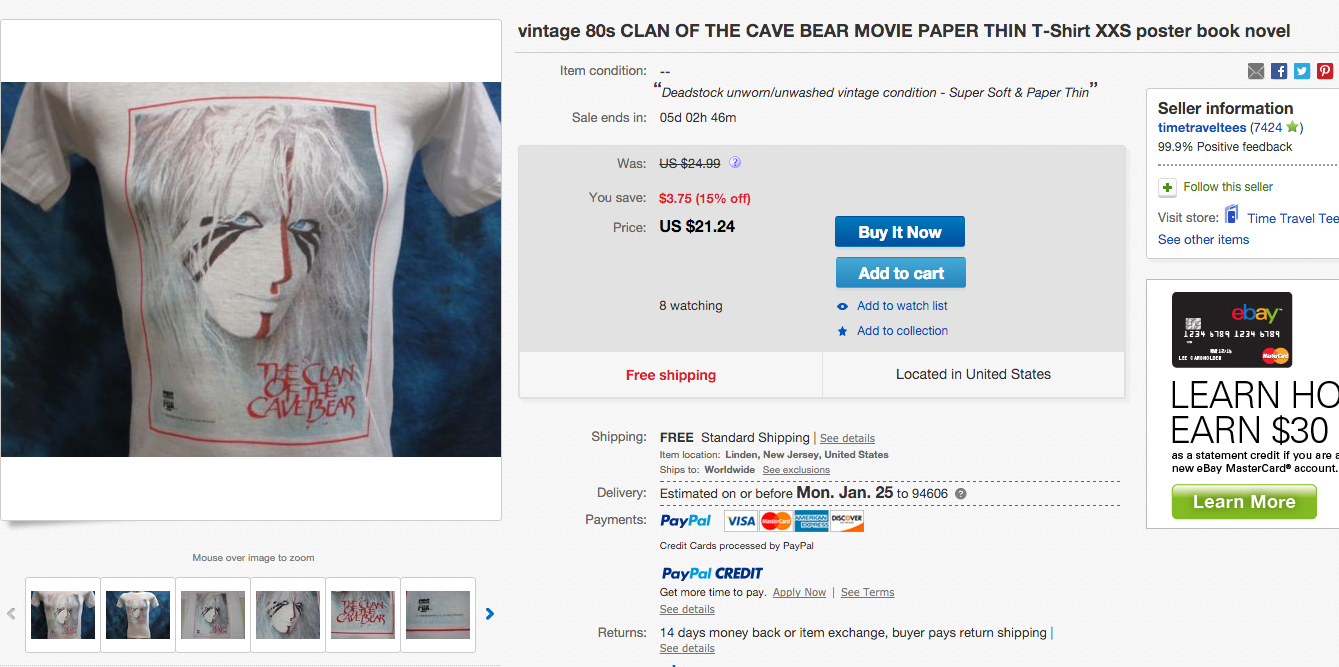Show next thumbnails with right arrow
This screenshot has height=667, width=1339.
pos(490,614)
